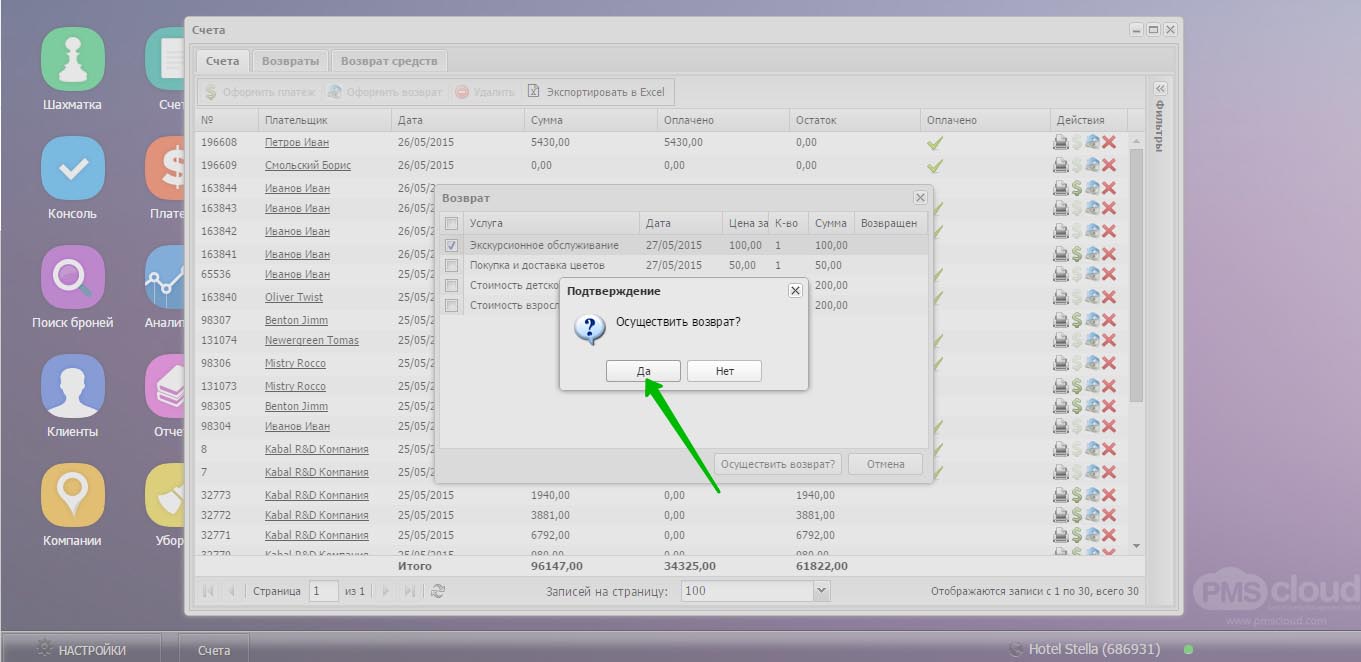Open the Шахматка desktop icon
Viewport: 1361px width, 662px height.
[72, 60]
